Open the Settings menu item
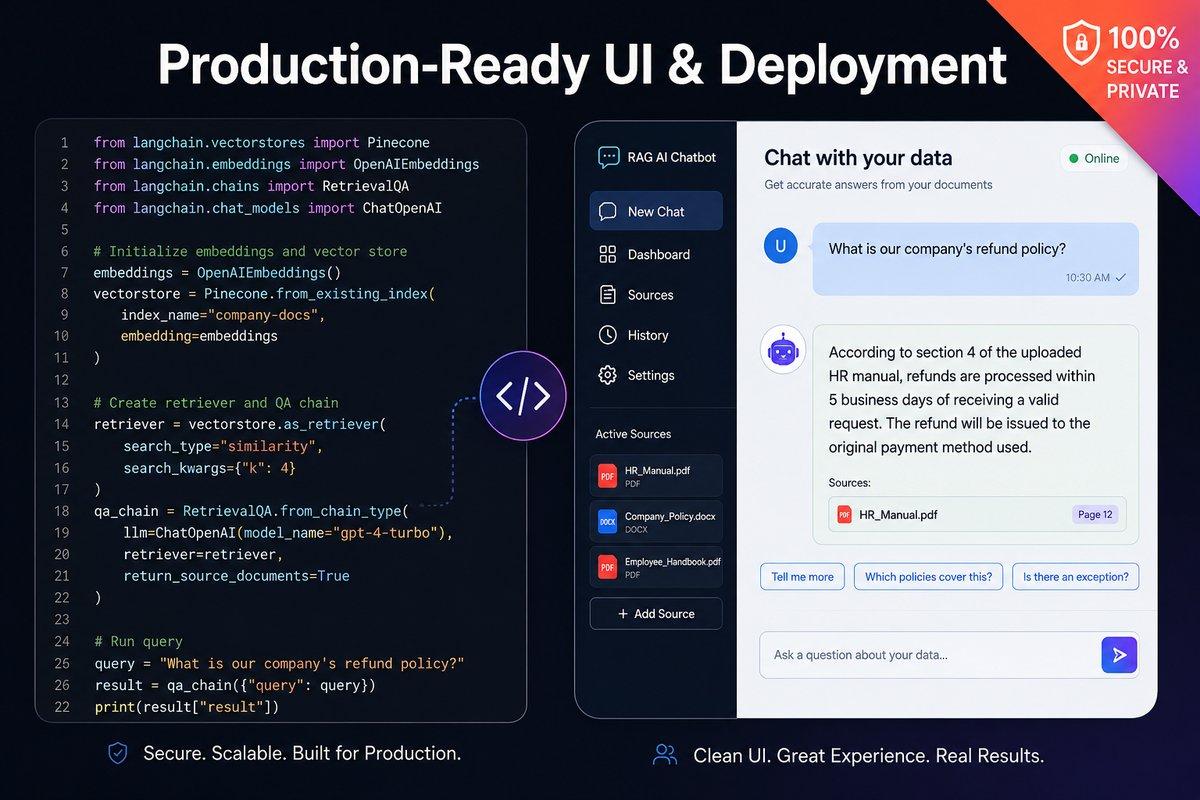 coord(656,375)
